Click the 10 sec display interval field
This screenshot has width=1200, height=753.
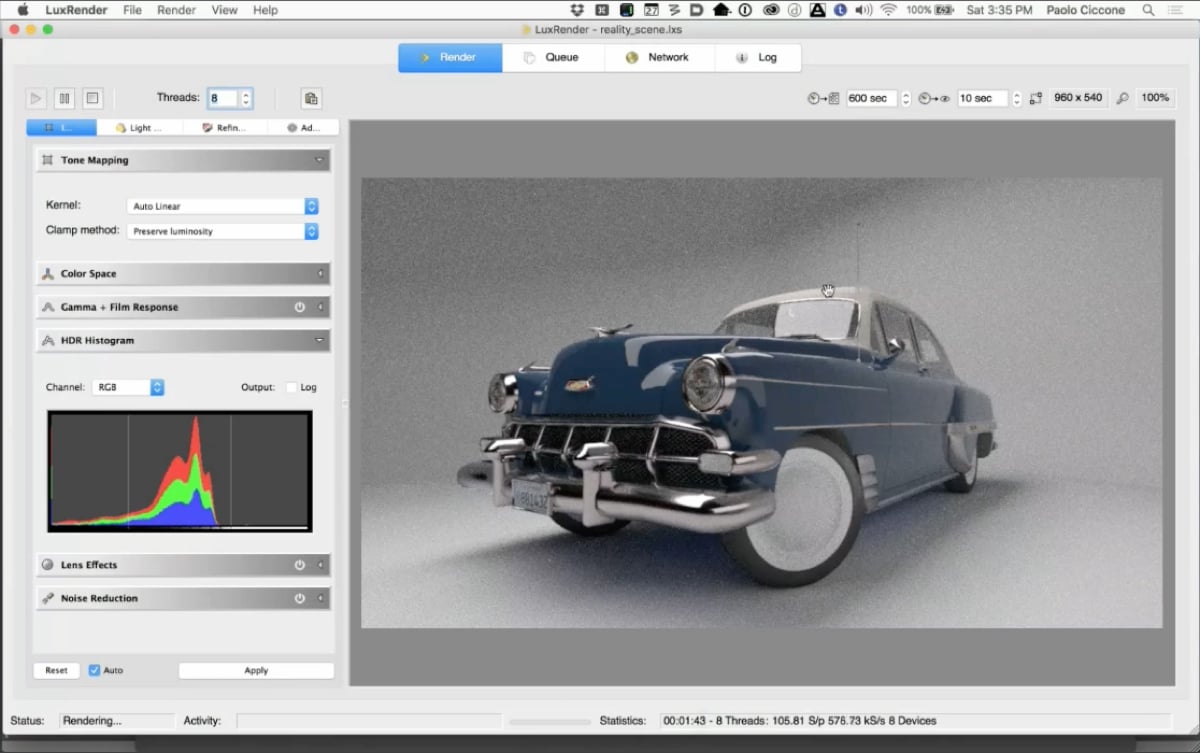point(982,98)
